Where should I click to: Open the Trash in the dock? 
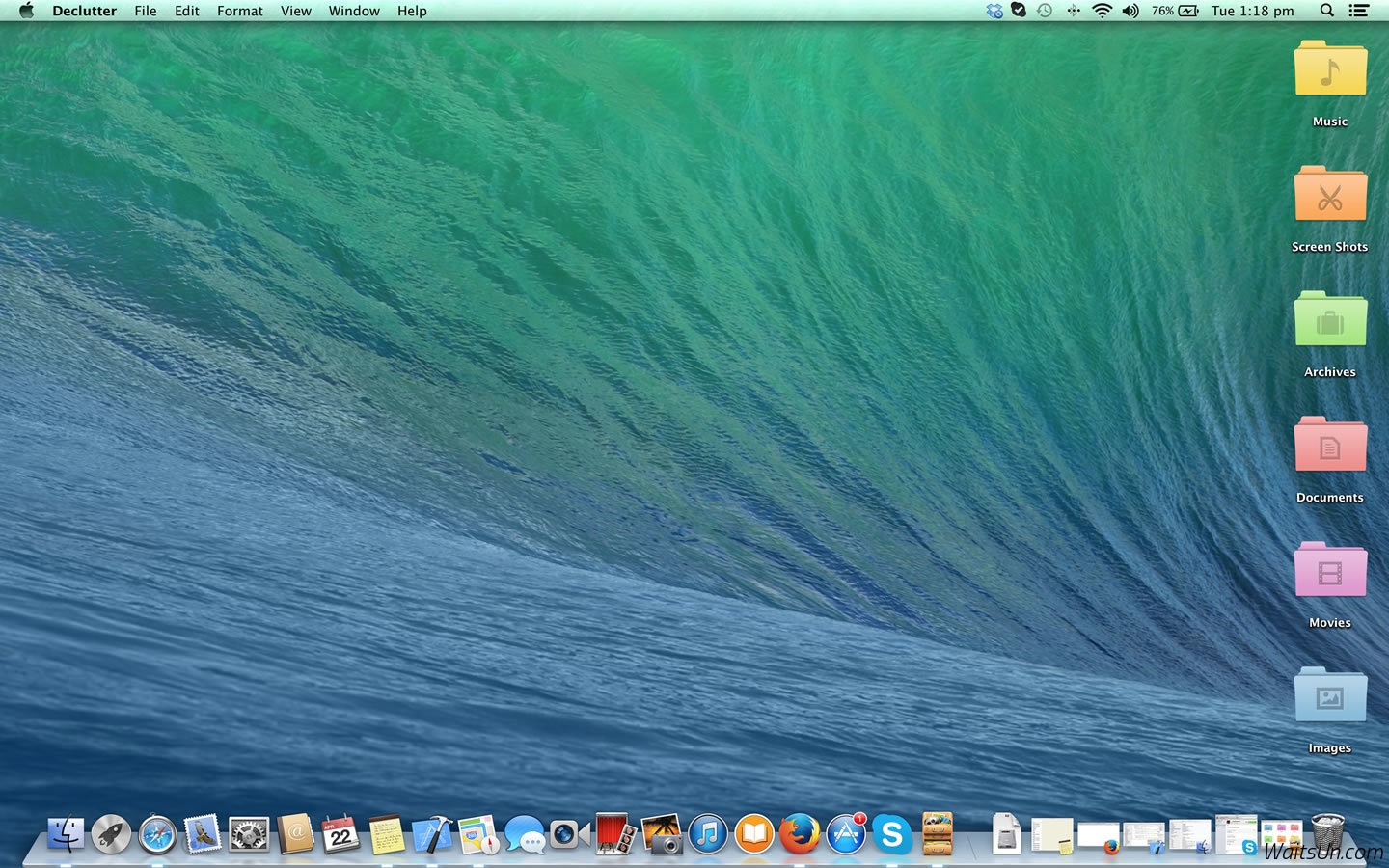pos(1327,833)
